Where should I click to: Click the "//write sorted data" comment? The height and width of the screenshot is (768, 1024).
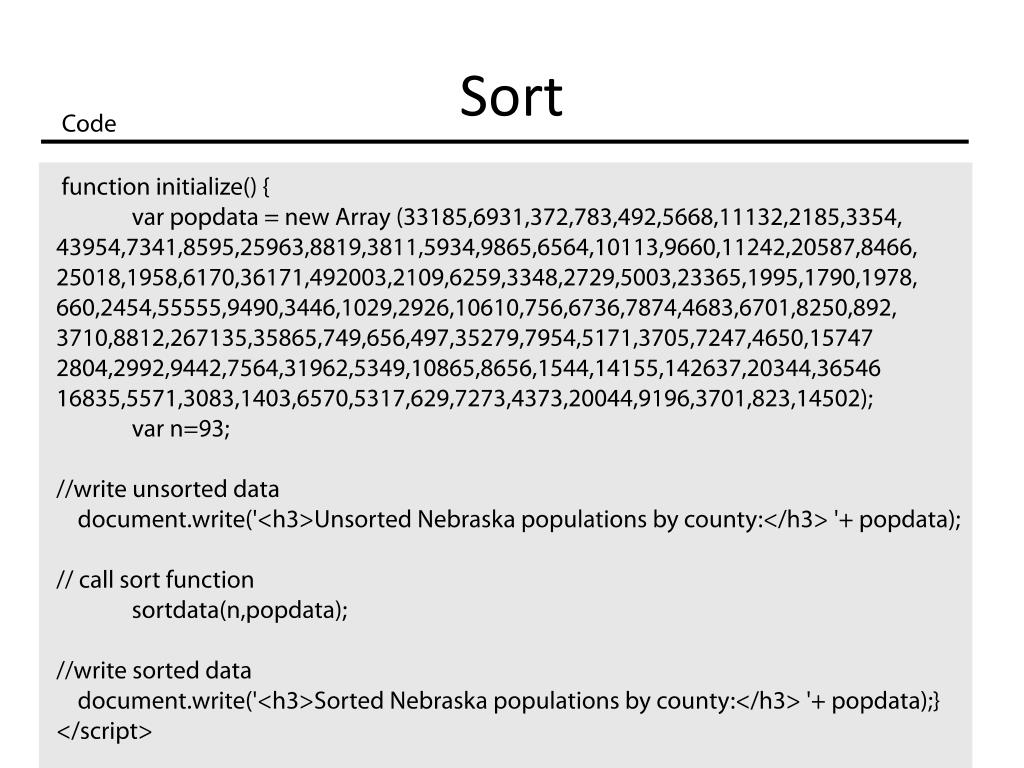point(154,670)
